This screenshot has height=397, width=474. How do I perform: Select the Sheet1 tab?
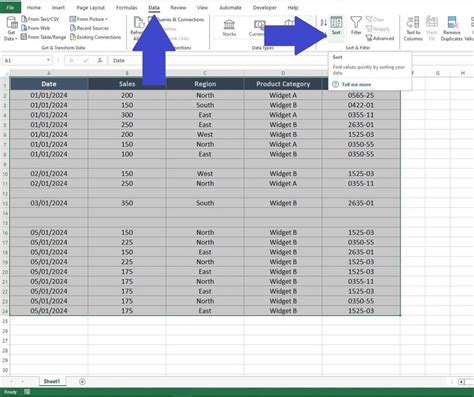[52, 381]
